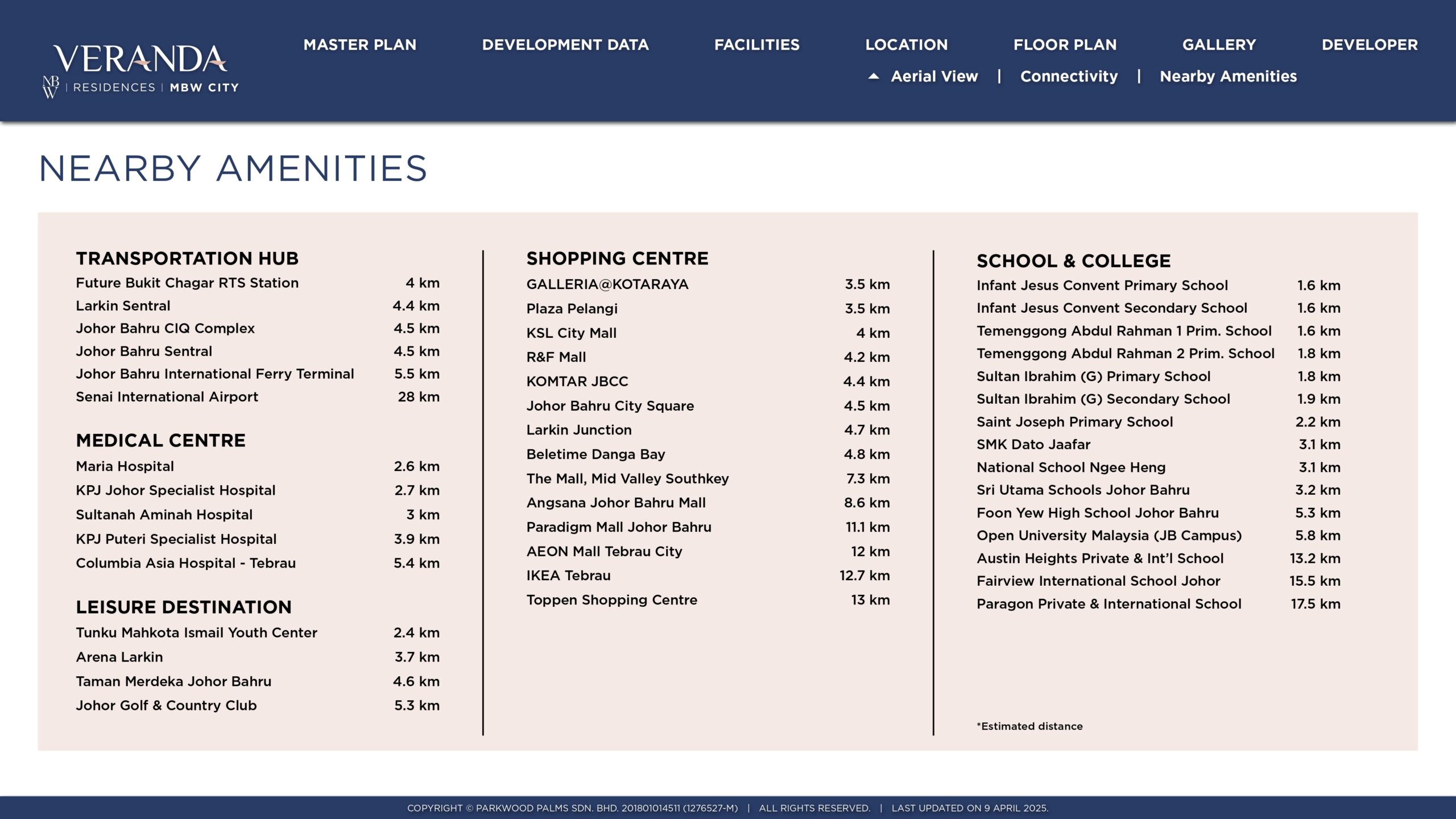Click the *Estimated distance footnote
The width and height of the screenshot is (1456, 819).
[x=1029, y=726]
